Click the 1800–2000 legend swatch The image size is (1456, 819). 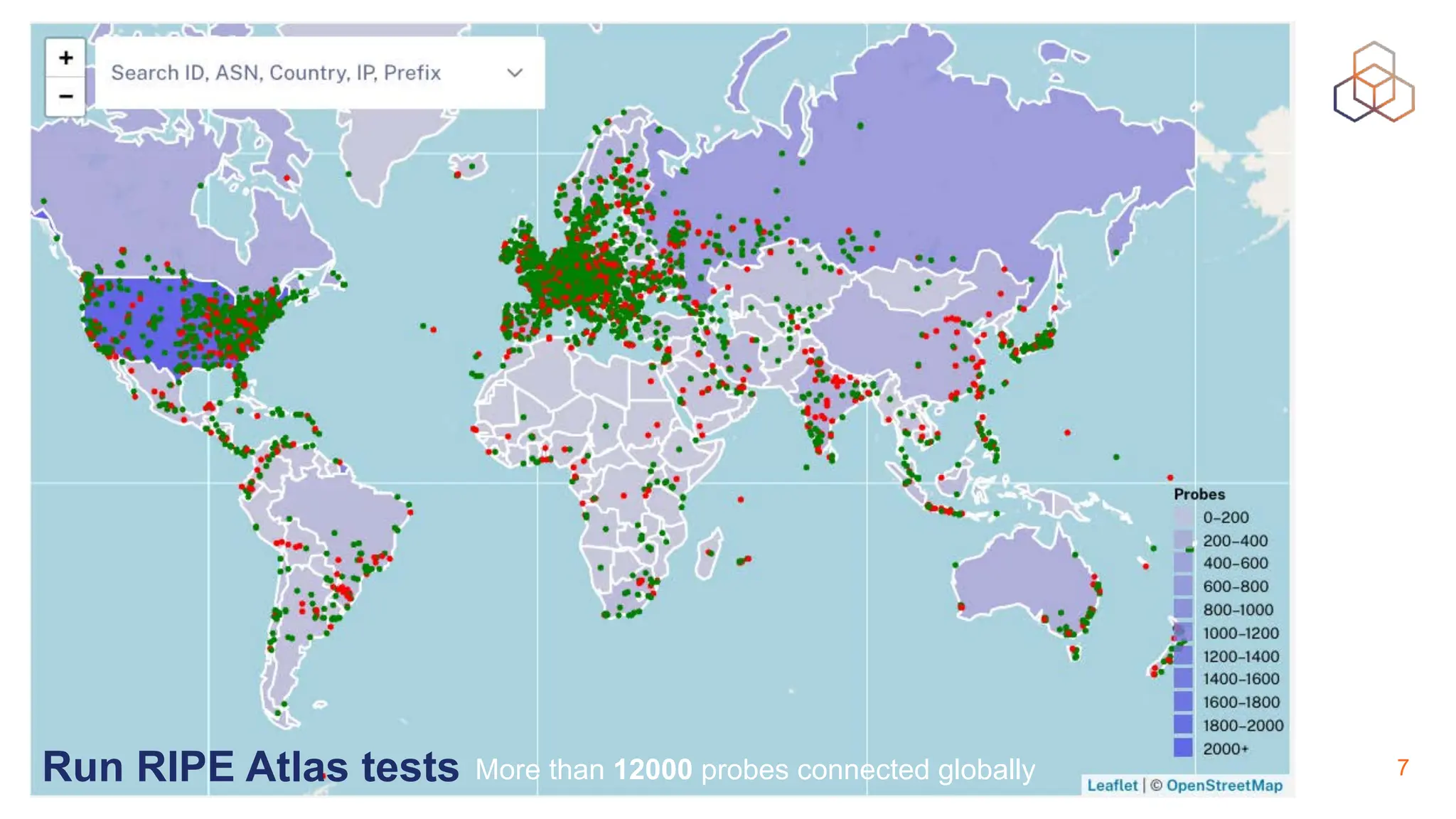(x=1183, y=725)
